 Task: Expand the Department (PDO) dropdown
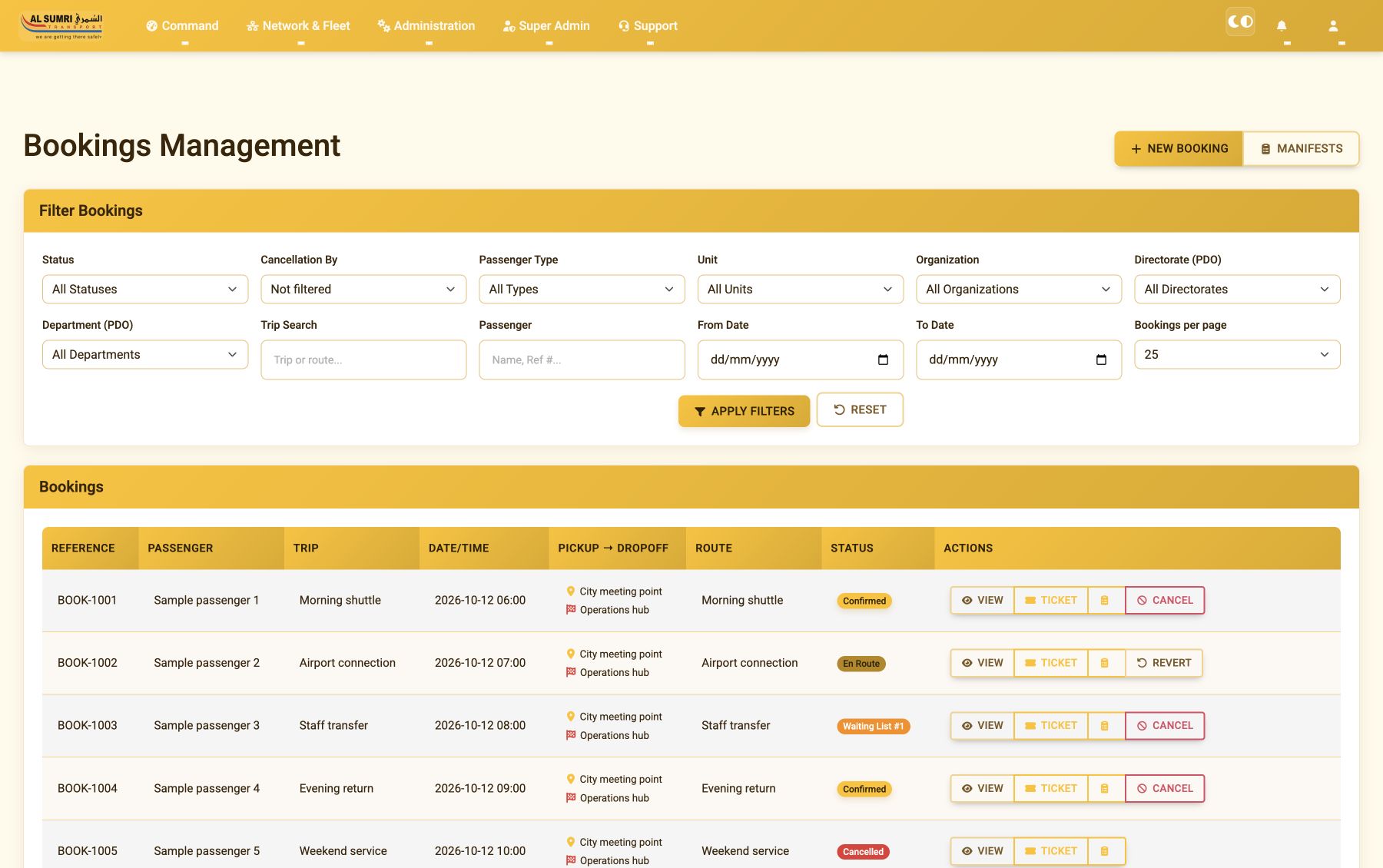[x=145, y=354]
